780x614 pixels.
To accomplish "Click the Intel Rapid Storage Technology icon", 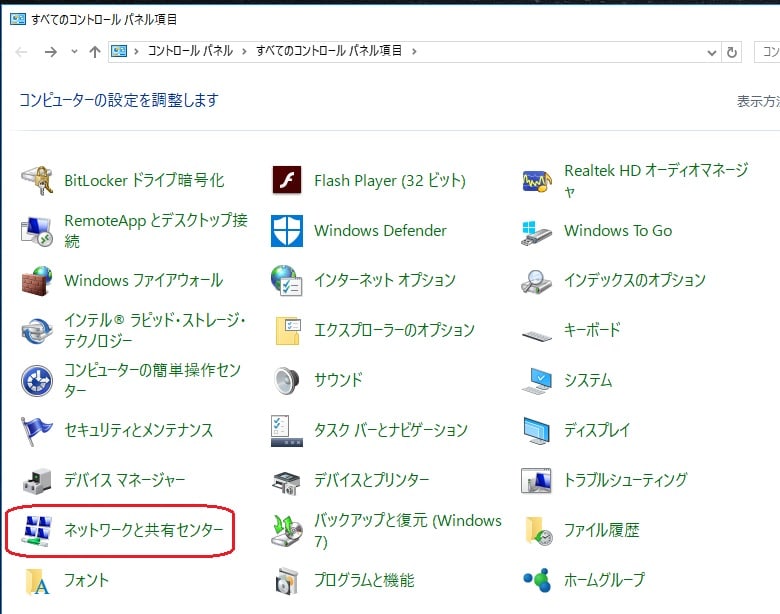I will coord(37,331).
